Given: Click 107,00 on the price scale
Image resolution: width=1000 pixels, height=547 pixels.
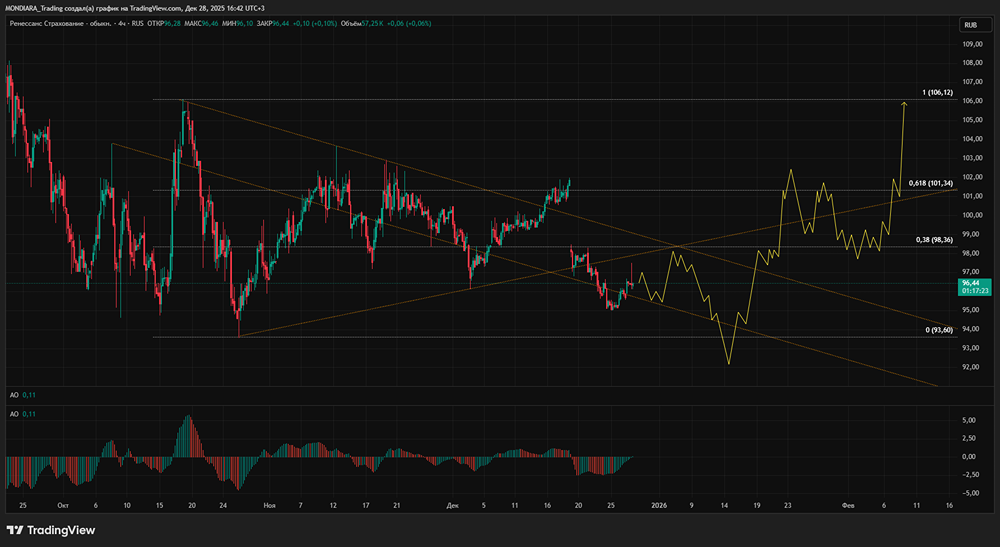Looking at the screenshot, I should tap(972, 82).
